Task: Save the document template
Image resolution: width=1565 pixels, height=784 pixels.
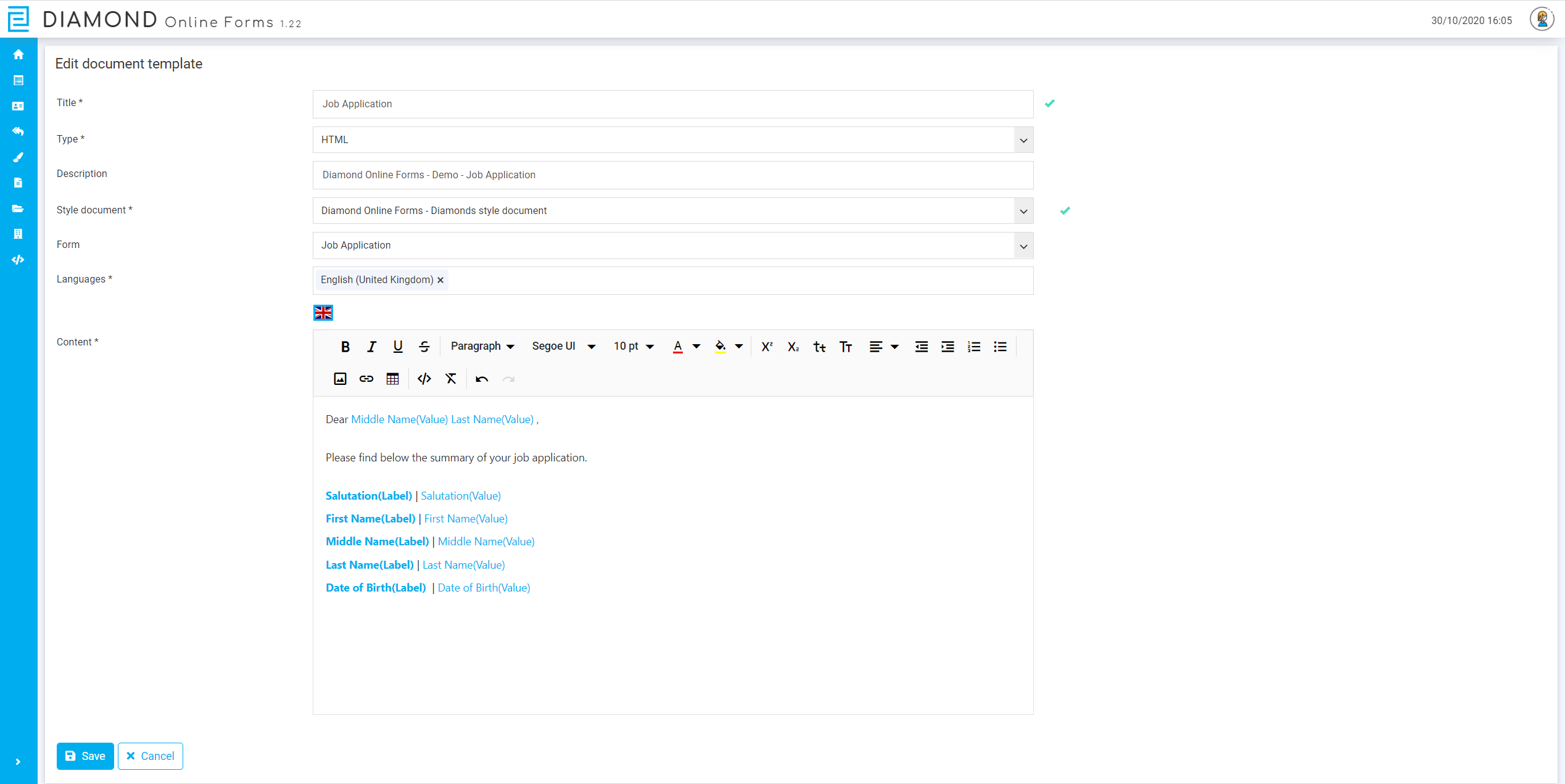Action: pos(85,756)
